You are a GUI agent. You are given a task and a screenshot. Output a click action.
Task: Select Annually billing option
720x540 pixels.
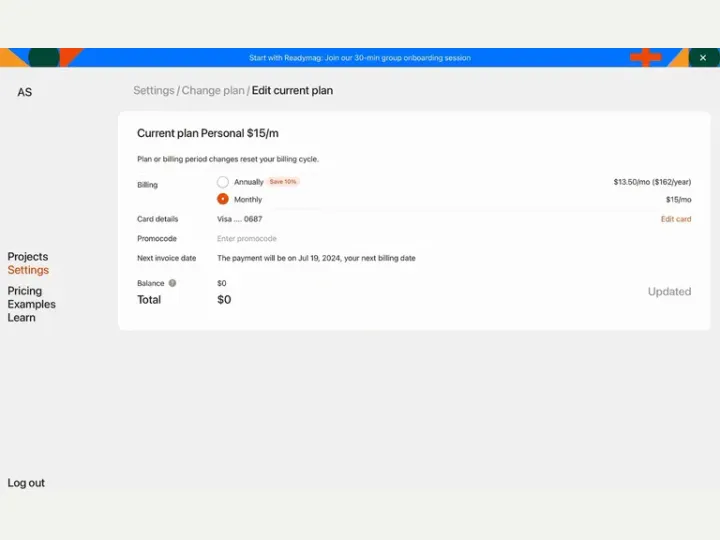click(x=223, y=182)
